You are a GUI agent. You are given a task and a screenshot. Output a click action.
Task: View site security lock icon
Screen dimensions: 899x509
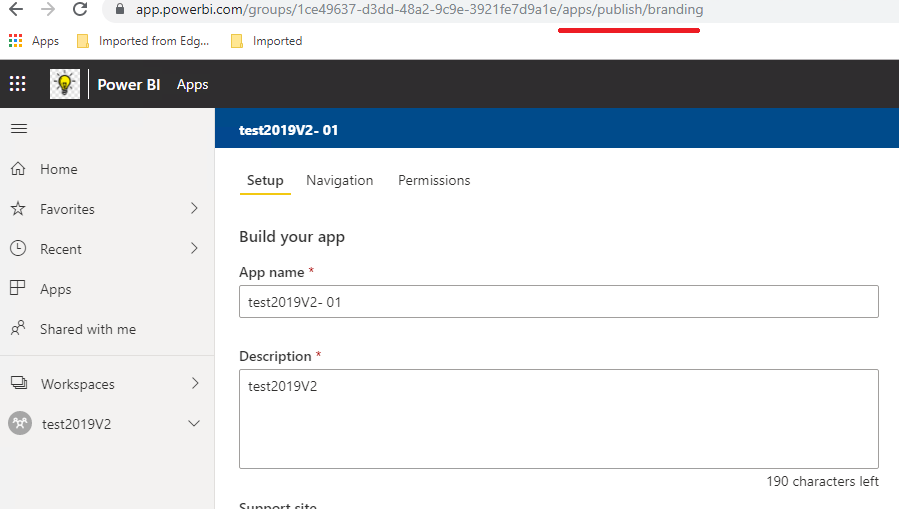pyautogui.click(x=120, y=9)
